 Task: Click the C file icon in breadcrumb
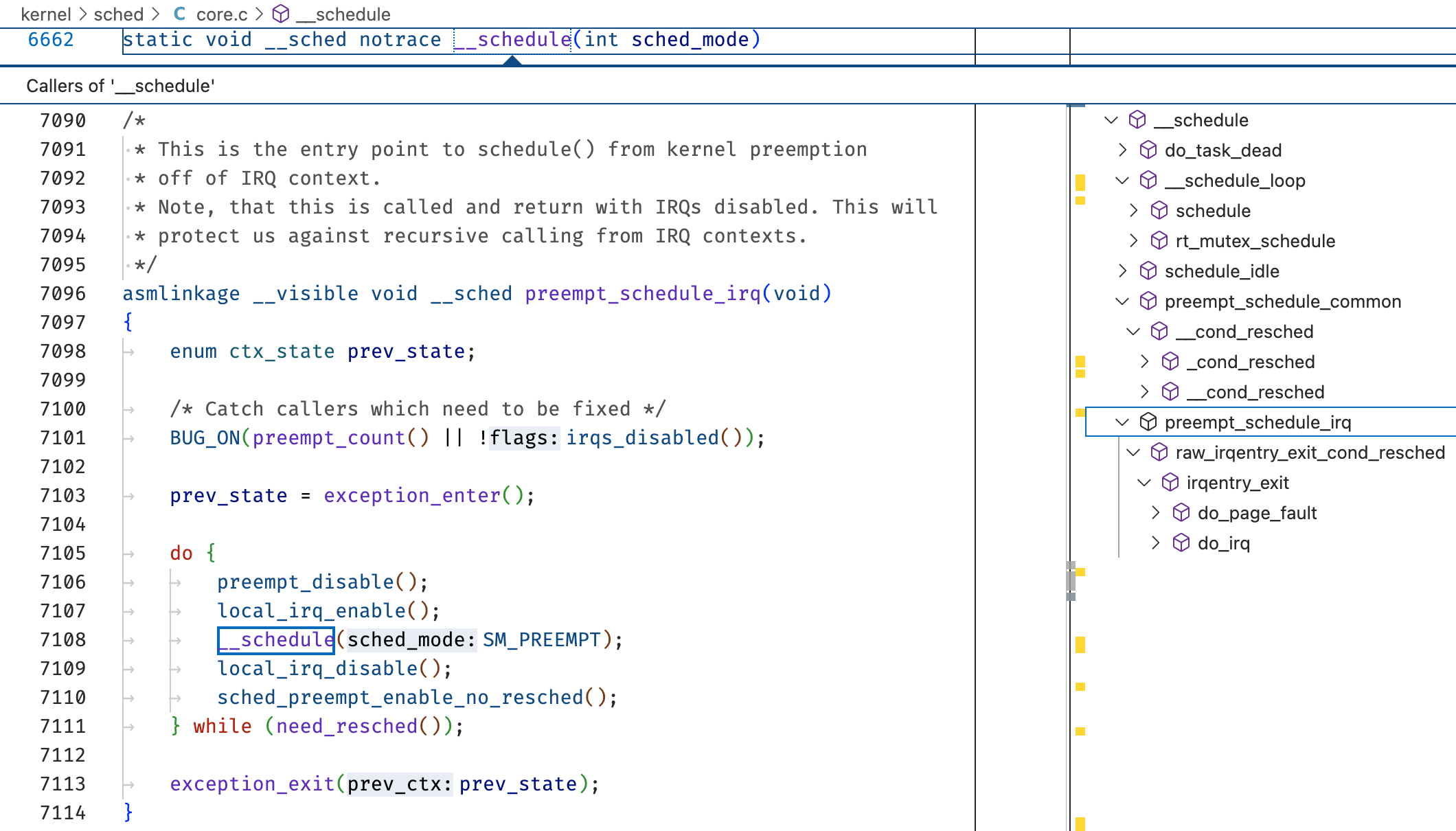(x=179, y=14)
